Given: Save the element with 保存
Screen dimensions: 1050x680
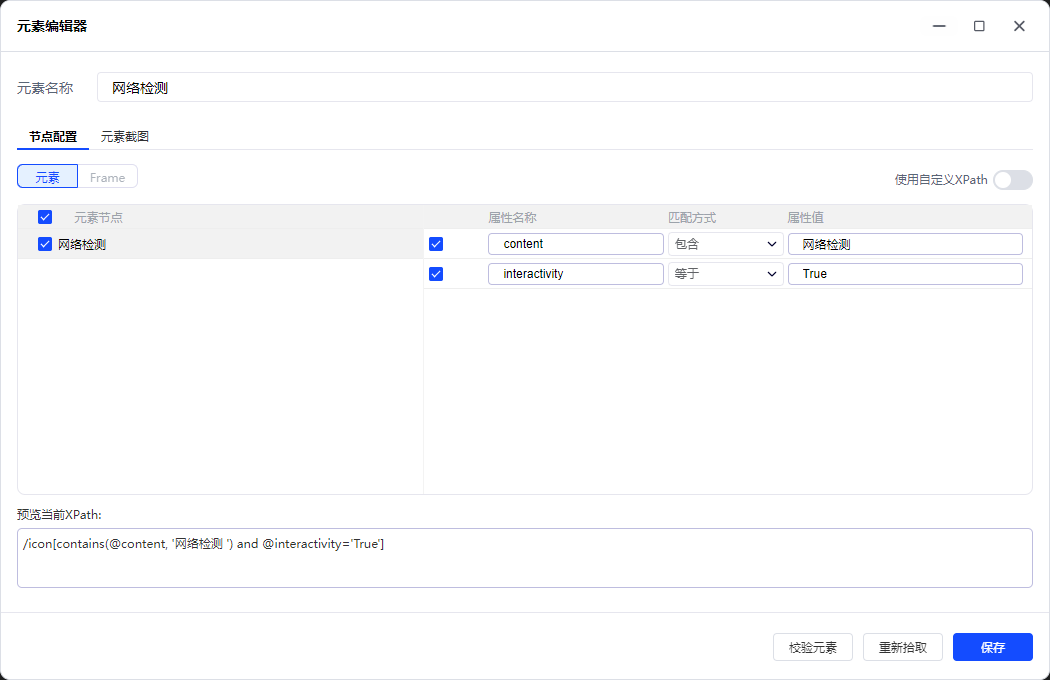Looking at the screenshot, I should (x=992, y=647).
